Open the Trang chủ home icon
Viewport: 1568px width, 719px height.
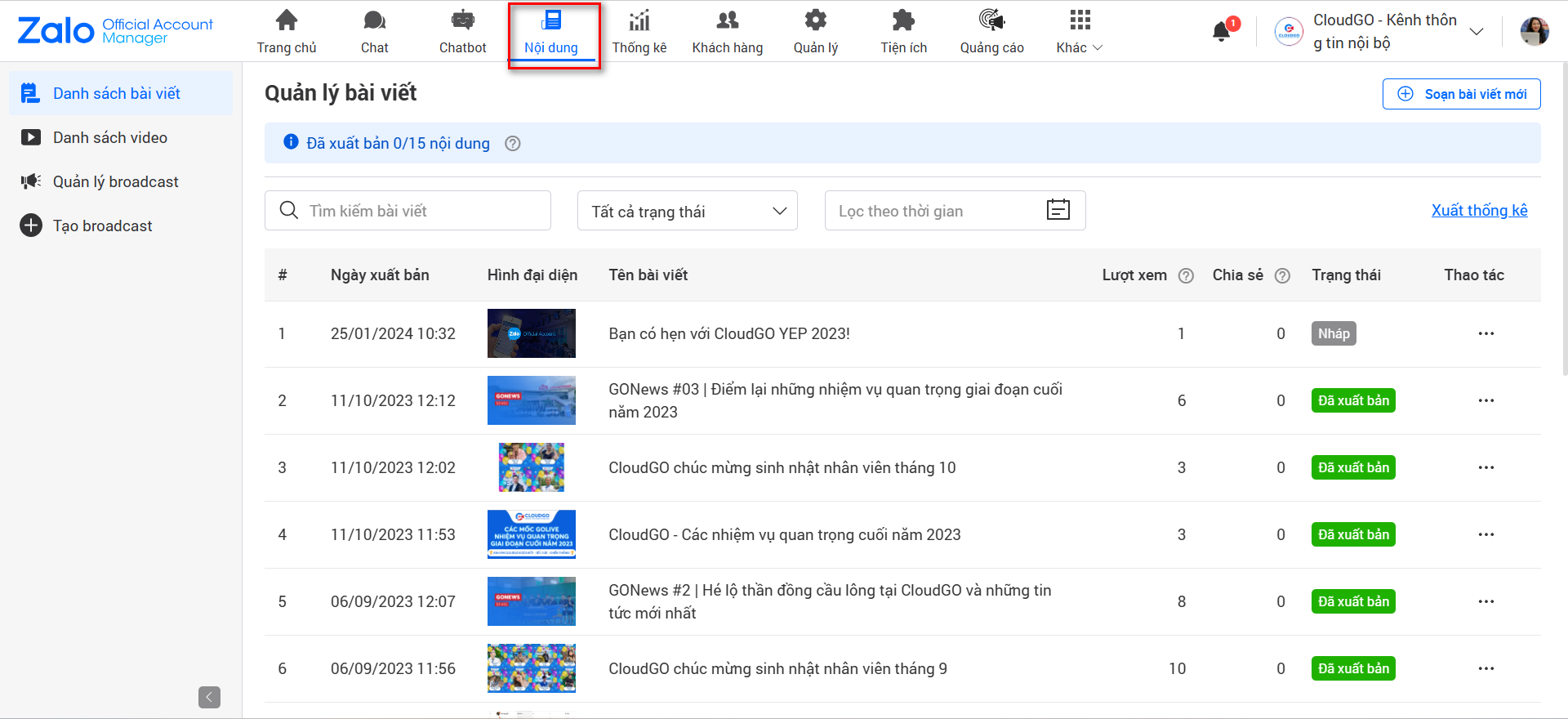coord(287,20)
